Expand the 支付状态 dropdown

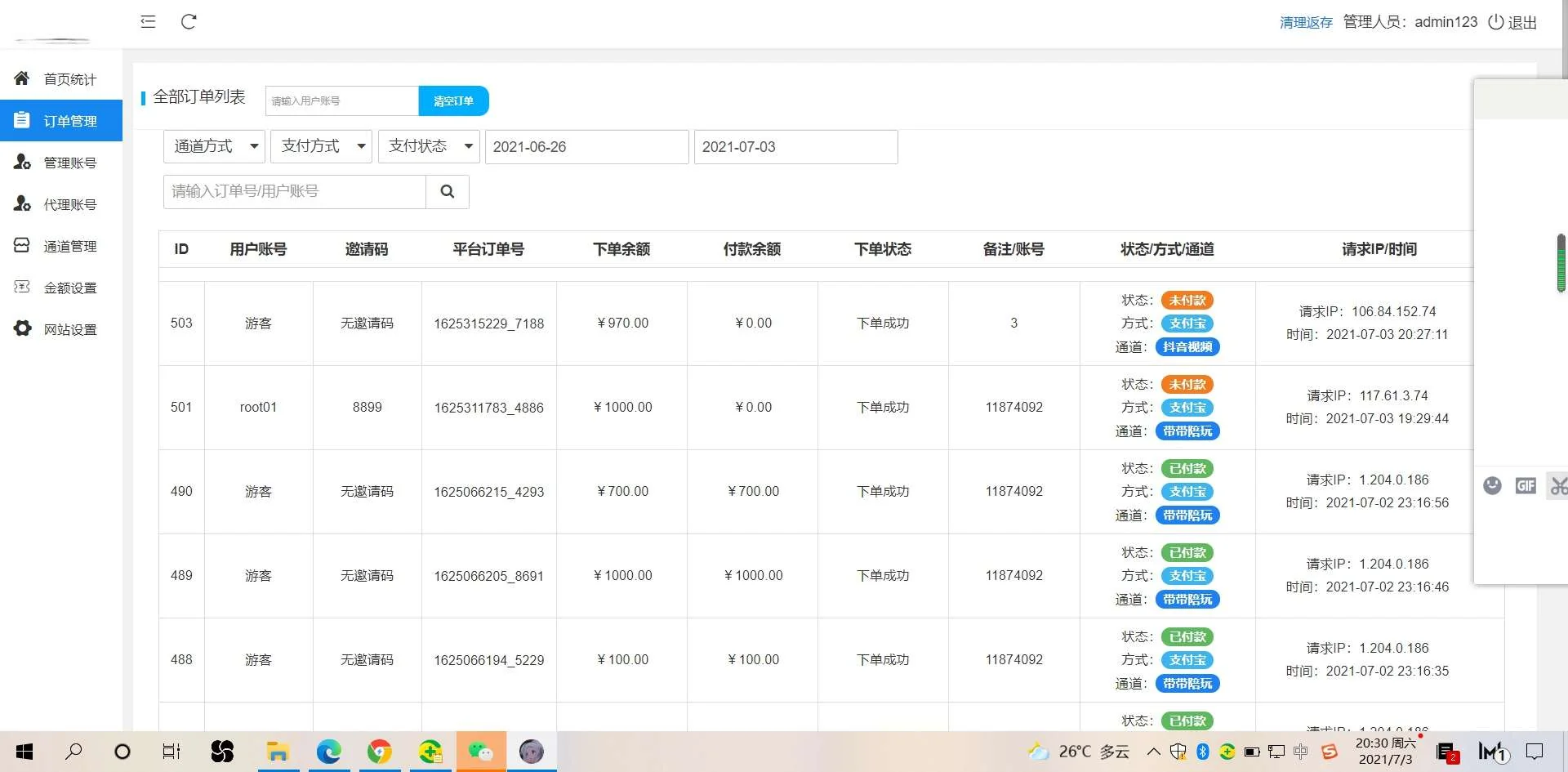(428, 146)
